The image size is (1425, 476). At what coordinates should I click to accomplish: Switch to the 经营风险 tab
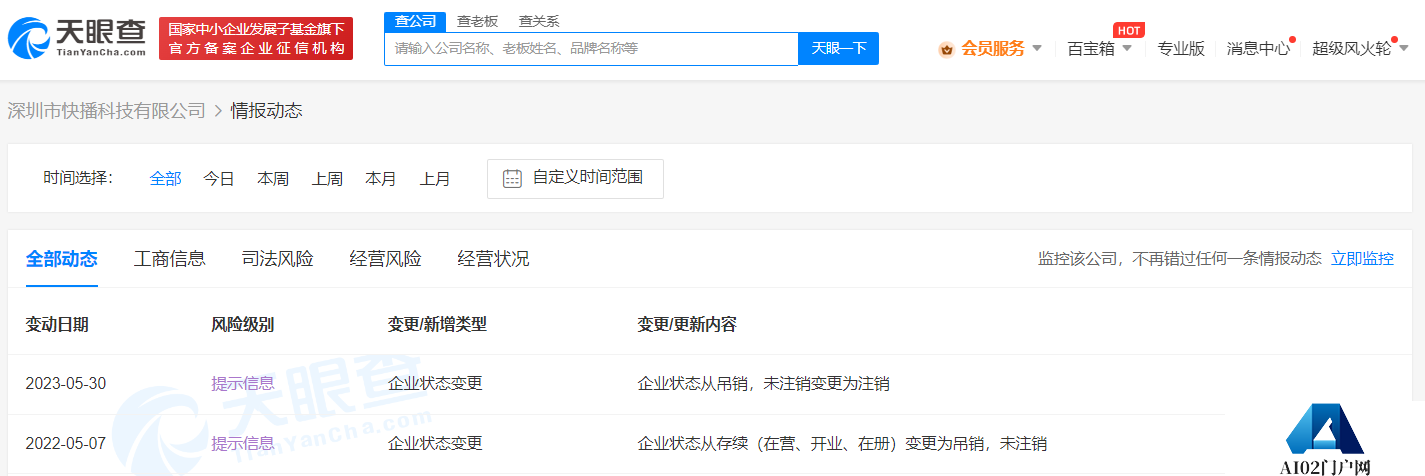(386, 259)
